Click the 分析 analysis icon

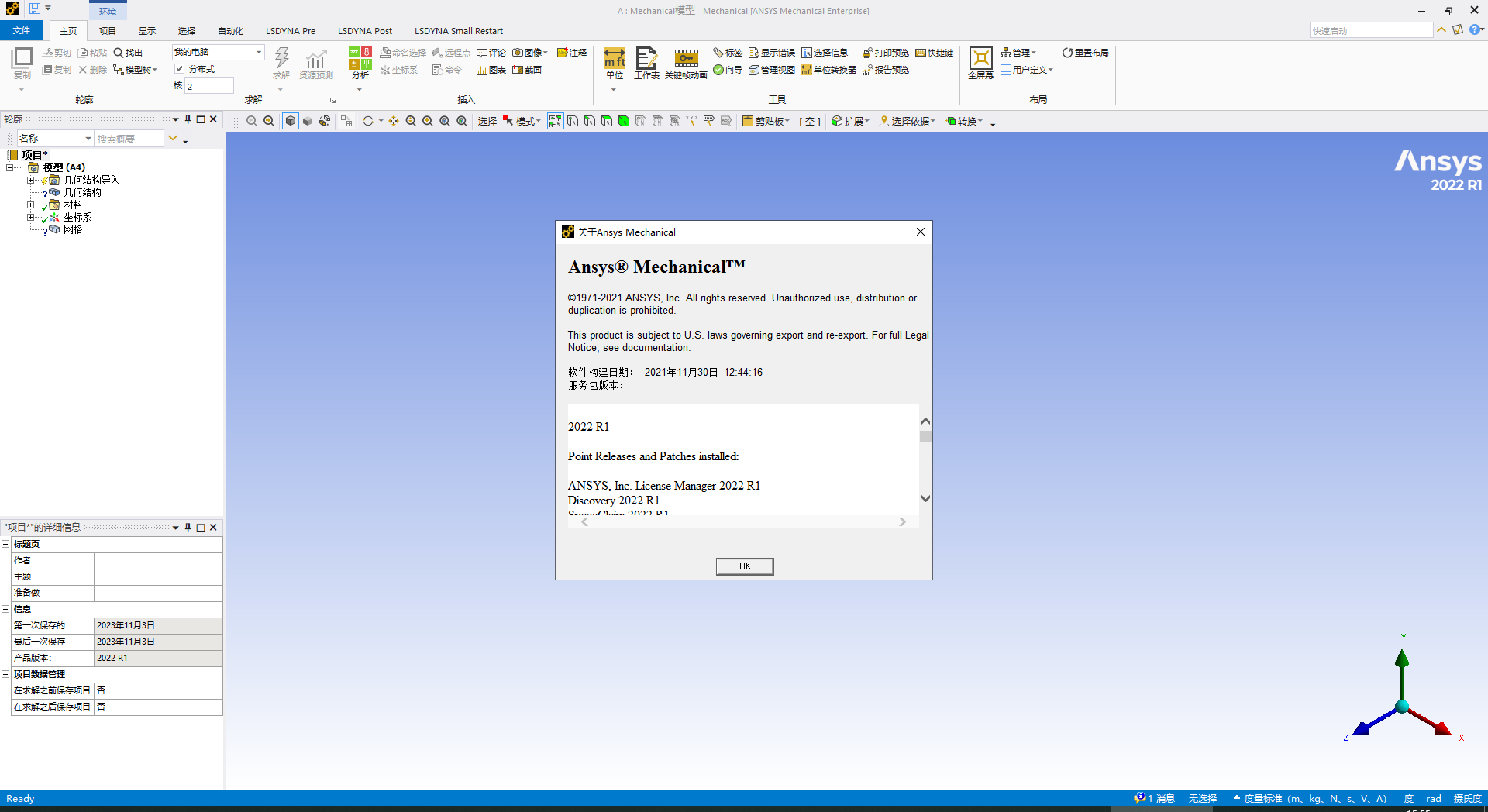click(360, 63)
